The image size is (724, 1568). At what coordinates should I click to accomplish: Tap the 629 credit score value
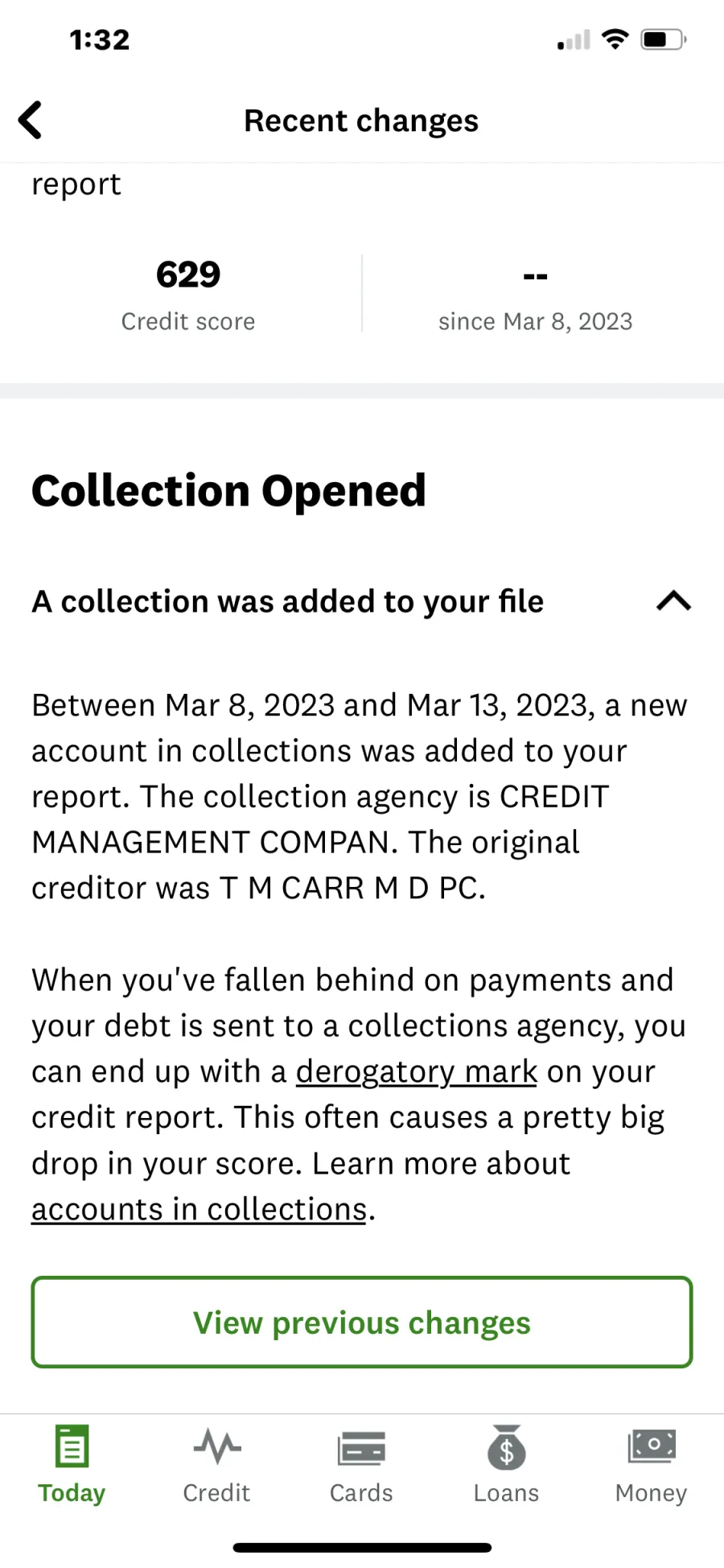[188, 274]
